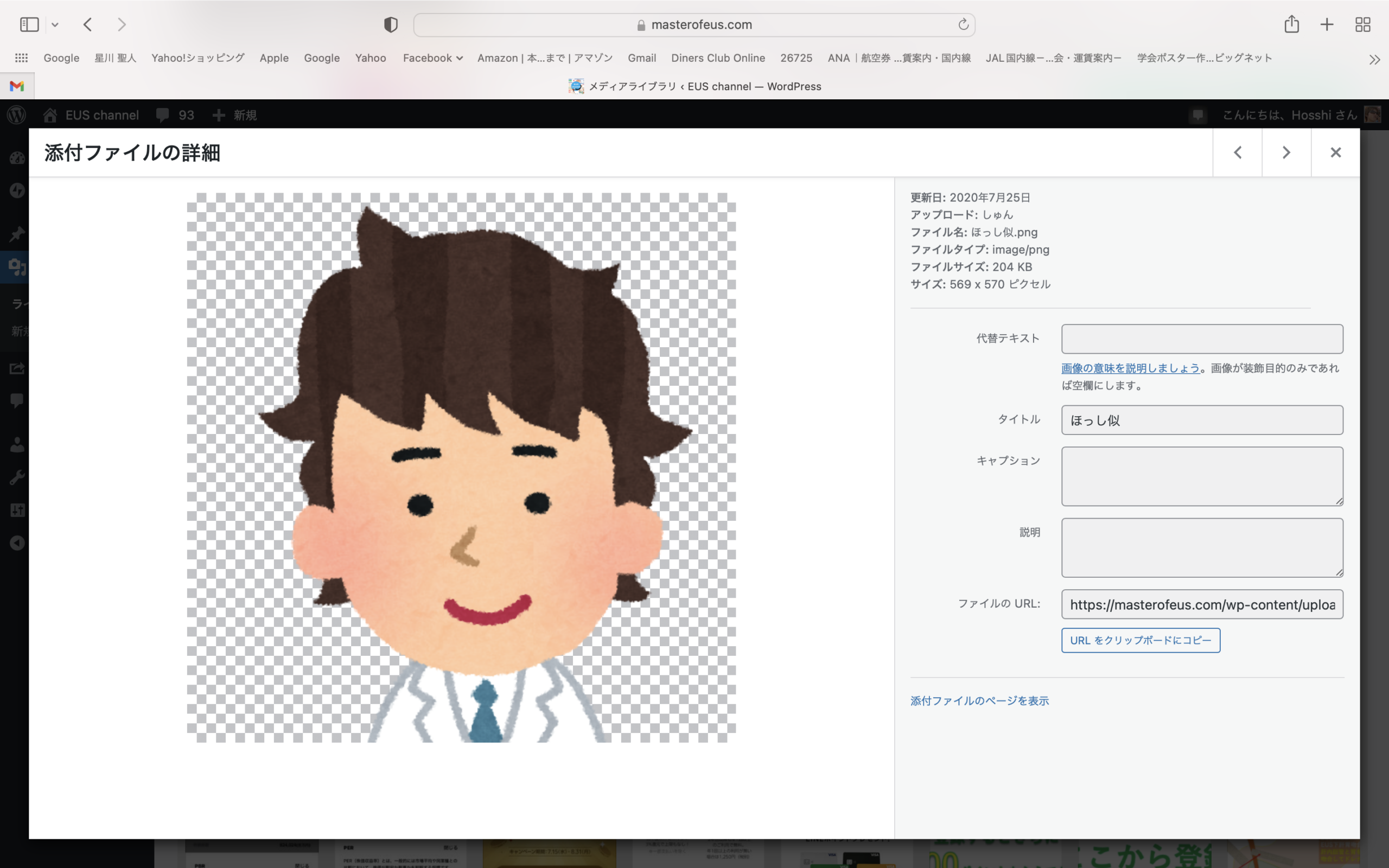This screenshot has width=1389, height=868.
Task: Open the link to view the attachment page
Action: coord(979,700)
